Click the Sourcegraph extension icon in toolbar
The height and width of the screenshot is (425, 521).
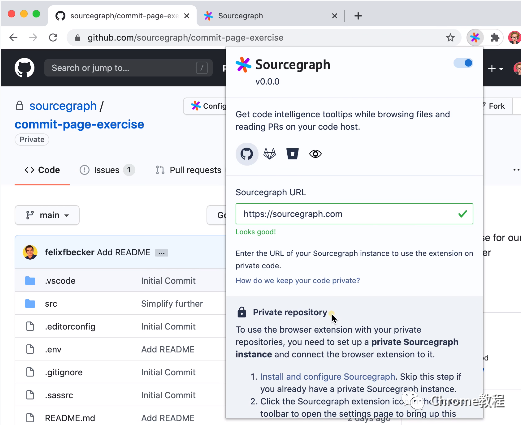click(x=475, y=37)
